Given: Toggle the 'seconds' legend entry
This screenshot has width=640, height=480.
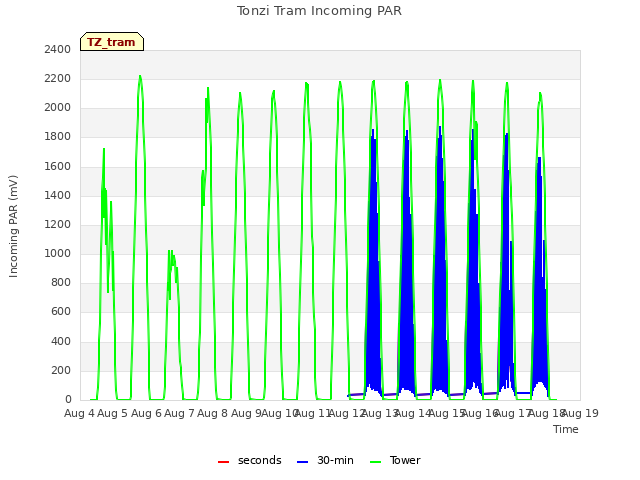Looking at the screenshot, I should (249, 460).
